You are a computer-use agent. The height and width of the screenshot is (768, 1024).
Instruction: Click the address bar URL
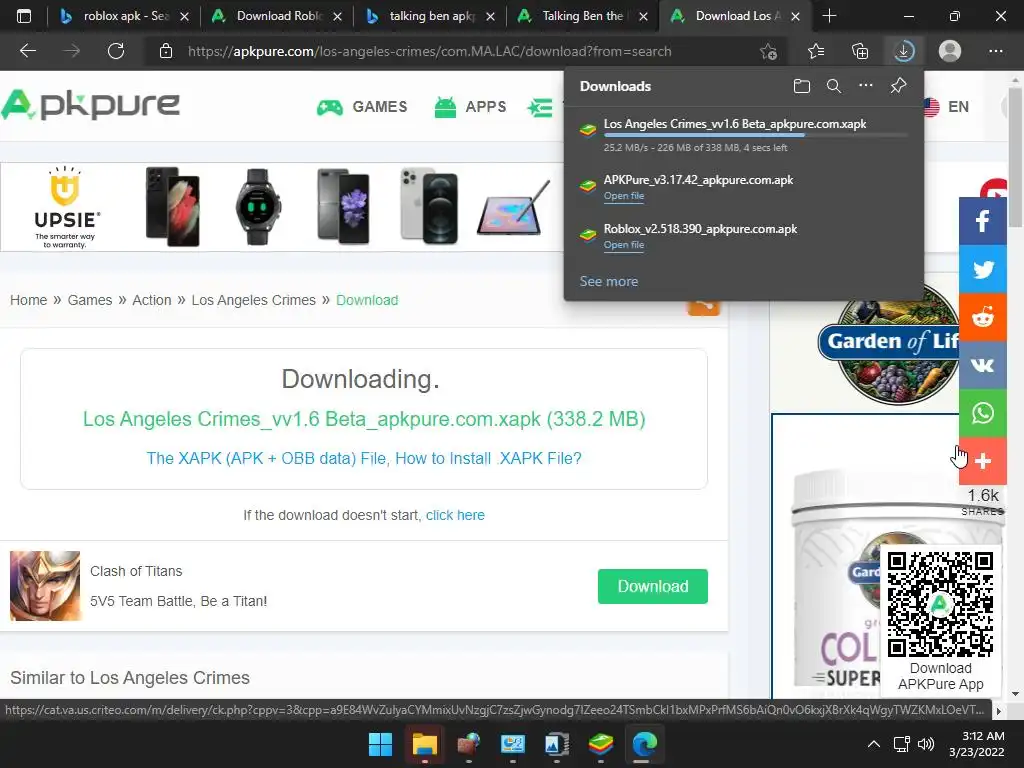tap(429, 51)
